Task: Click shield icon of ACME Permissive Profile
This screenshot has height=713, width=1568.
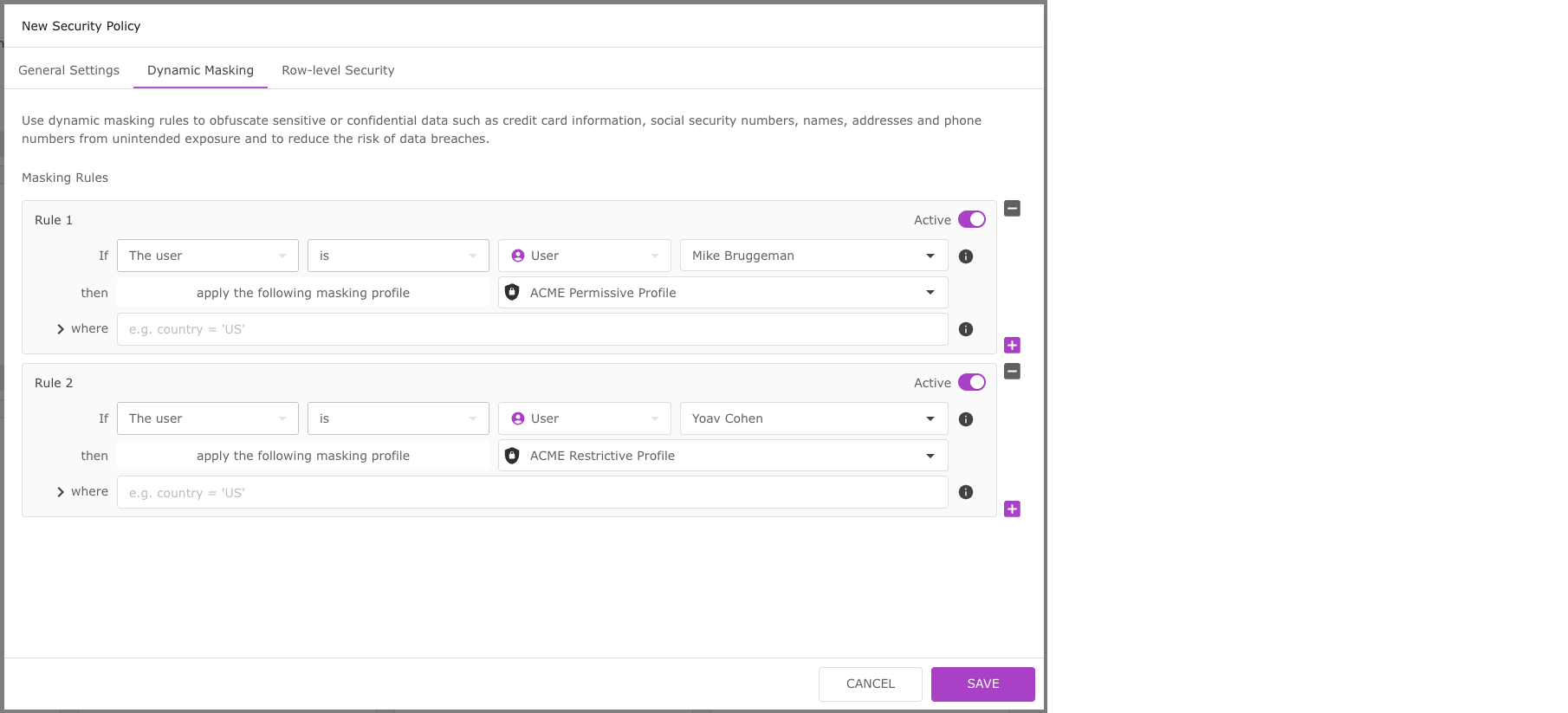Action: (x=512, y=292)
